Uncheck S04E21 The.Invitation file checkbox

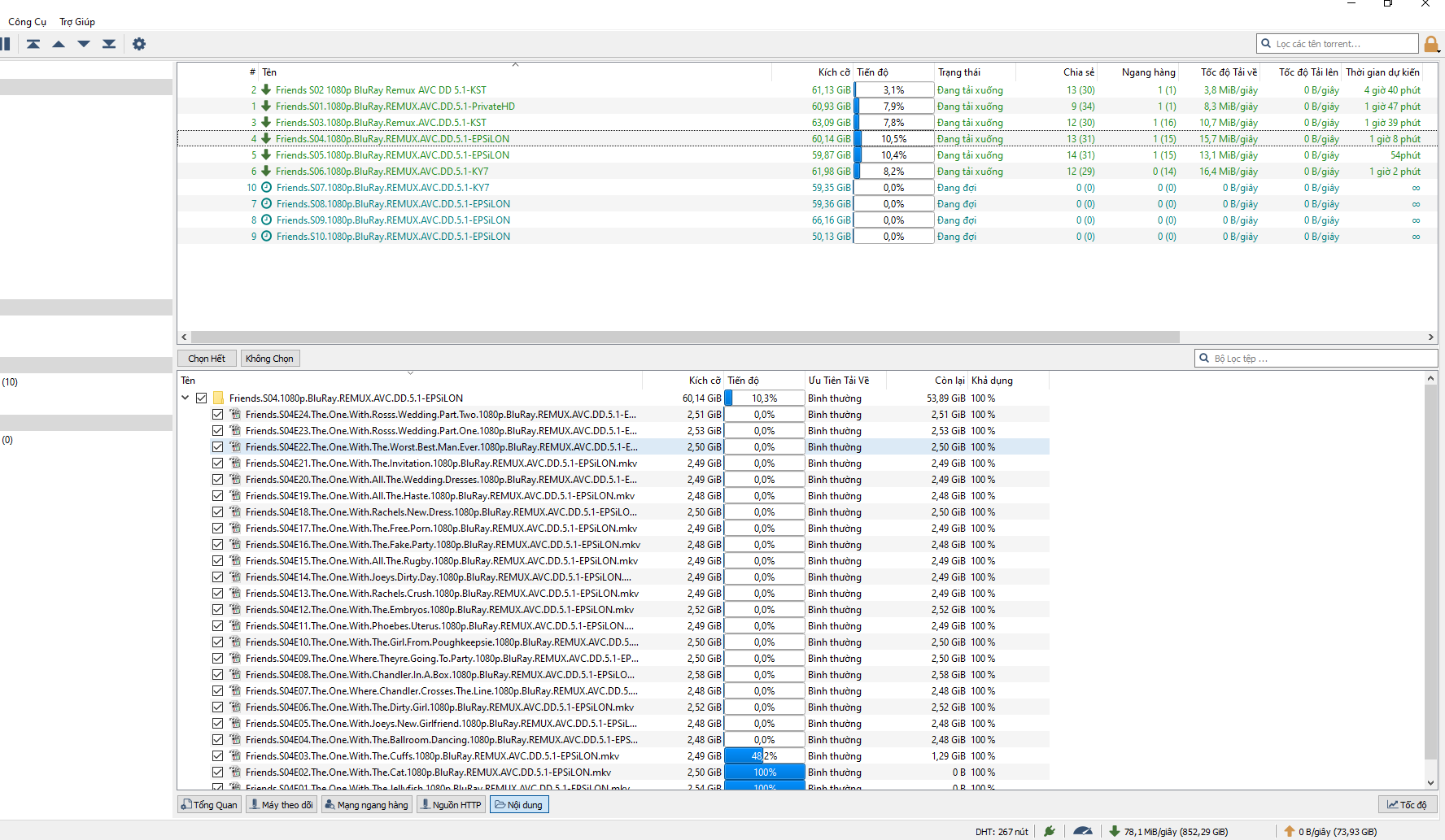click(217, 463)
